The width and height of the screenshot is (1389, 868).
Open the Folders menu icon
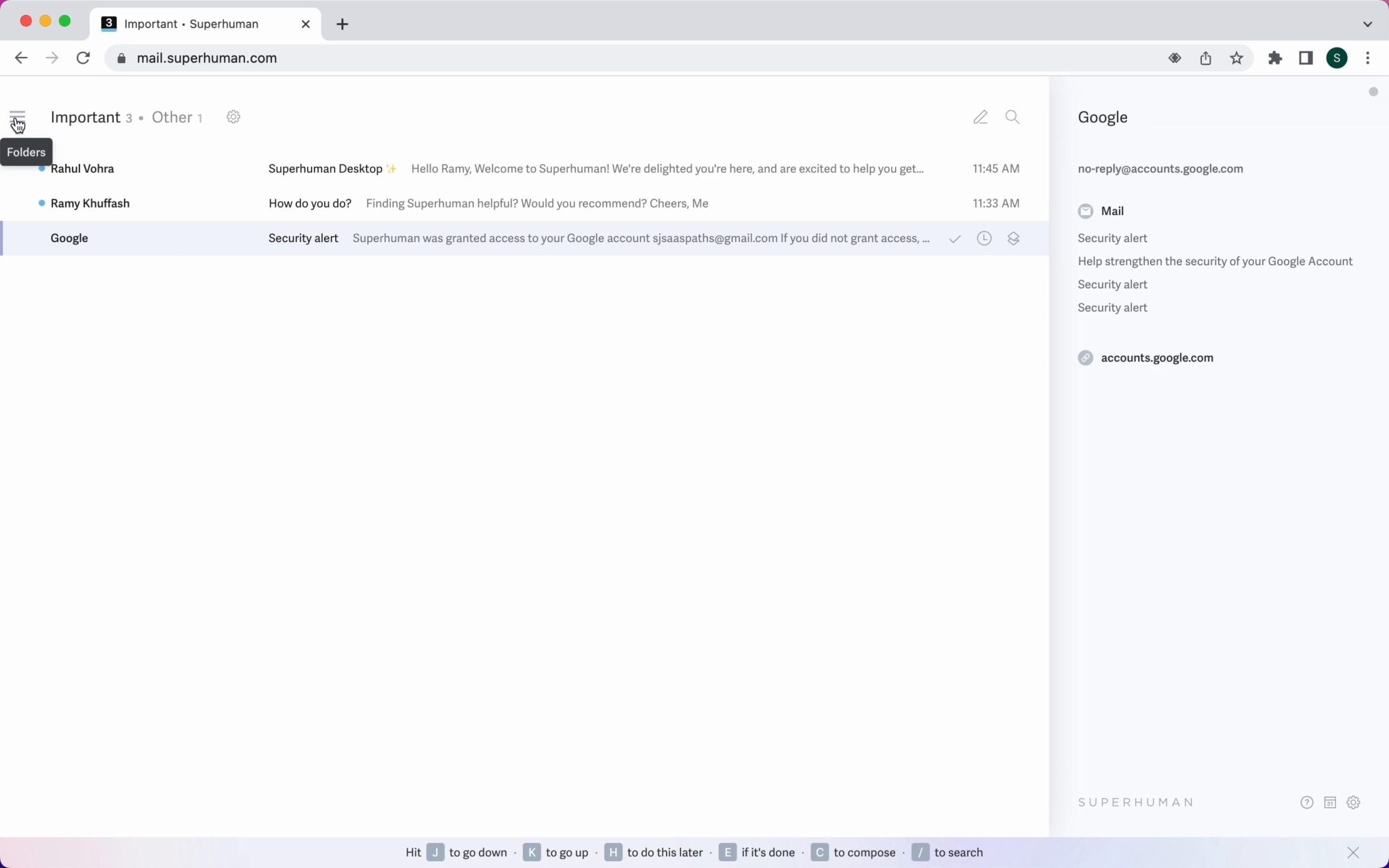16,115
